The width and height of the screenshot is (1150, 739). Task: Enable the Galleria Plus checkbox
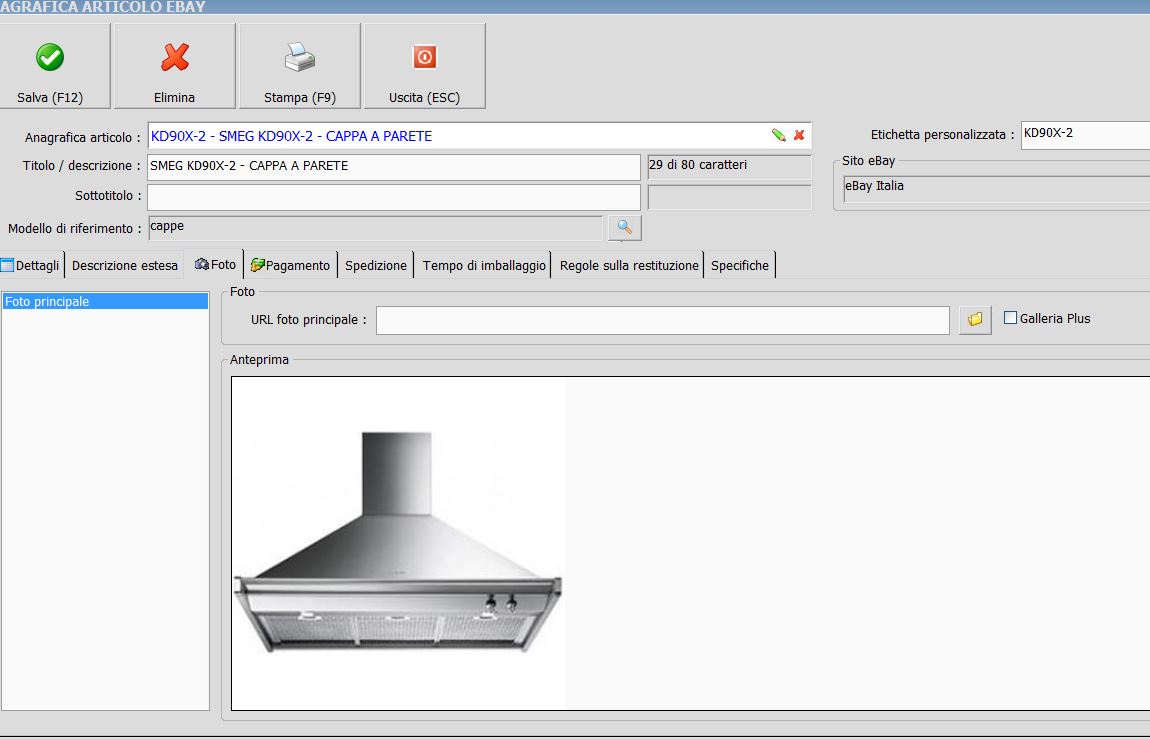tap(1010, 317)
